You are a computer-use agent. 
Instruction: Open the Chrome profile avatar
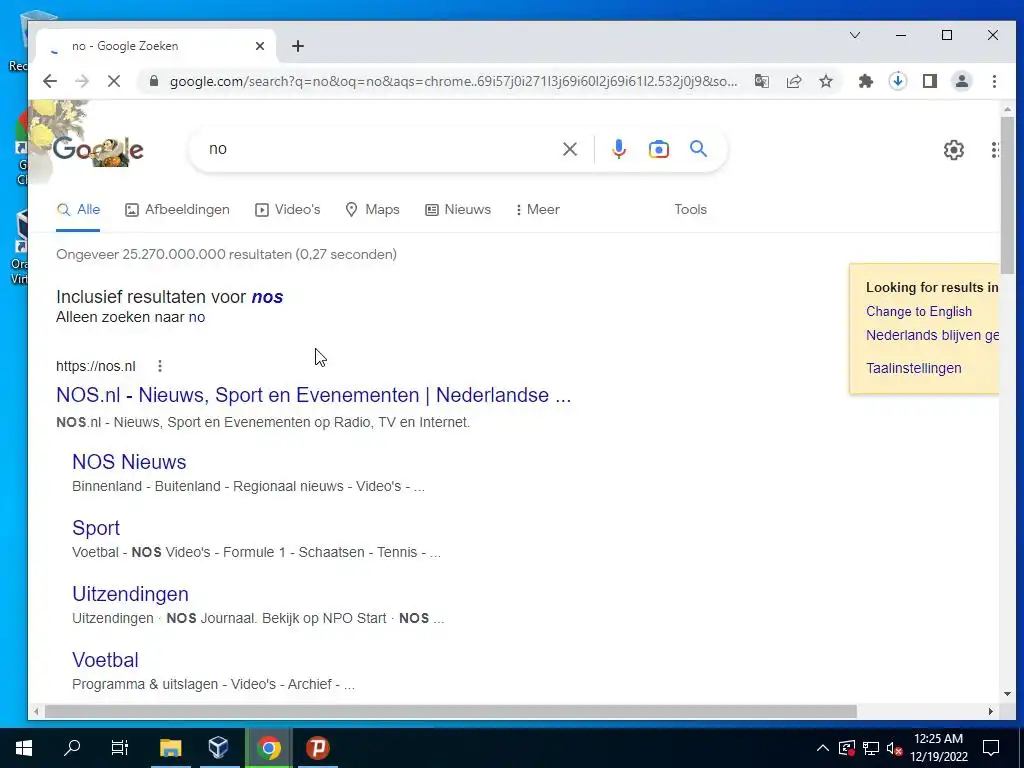click(x=962, y=81)
